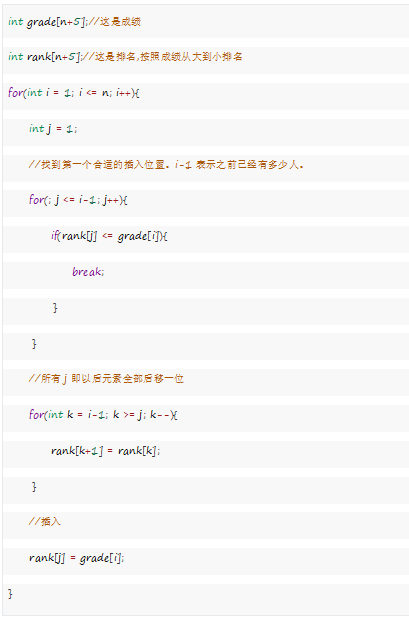Click closing brace of the if block
Viewport: 409px width, 618px height.
coord(55,308)
